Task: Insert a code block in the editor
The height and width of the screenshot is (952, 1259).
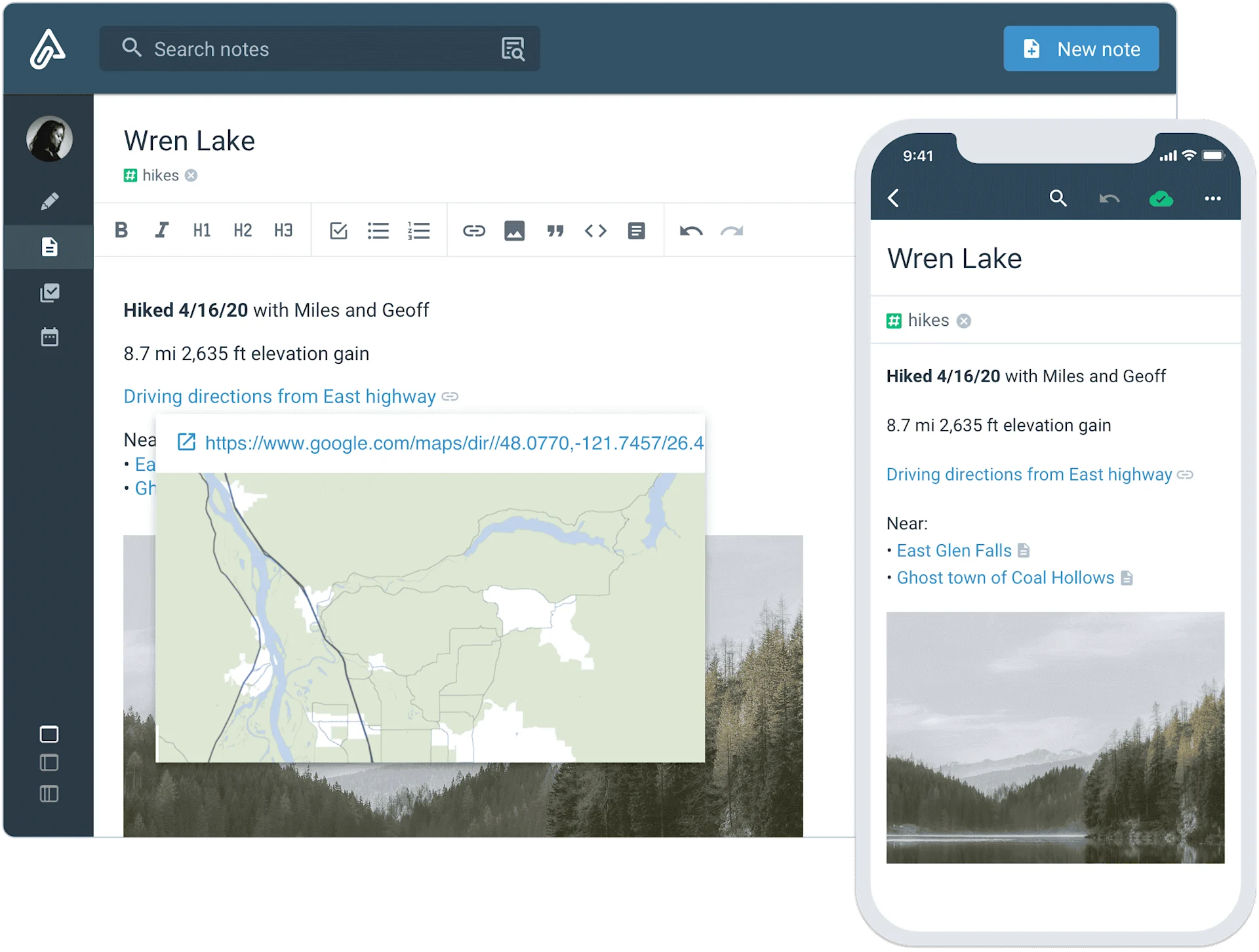Action: click(x=596, y=230)
